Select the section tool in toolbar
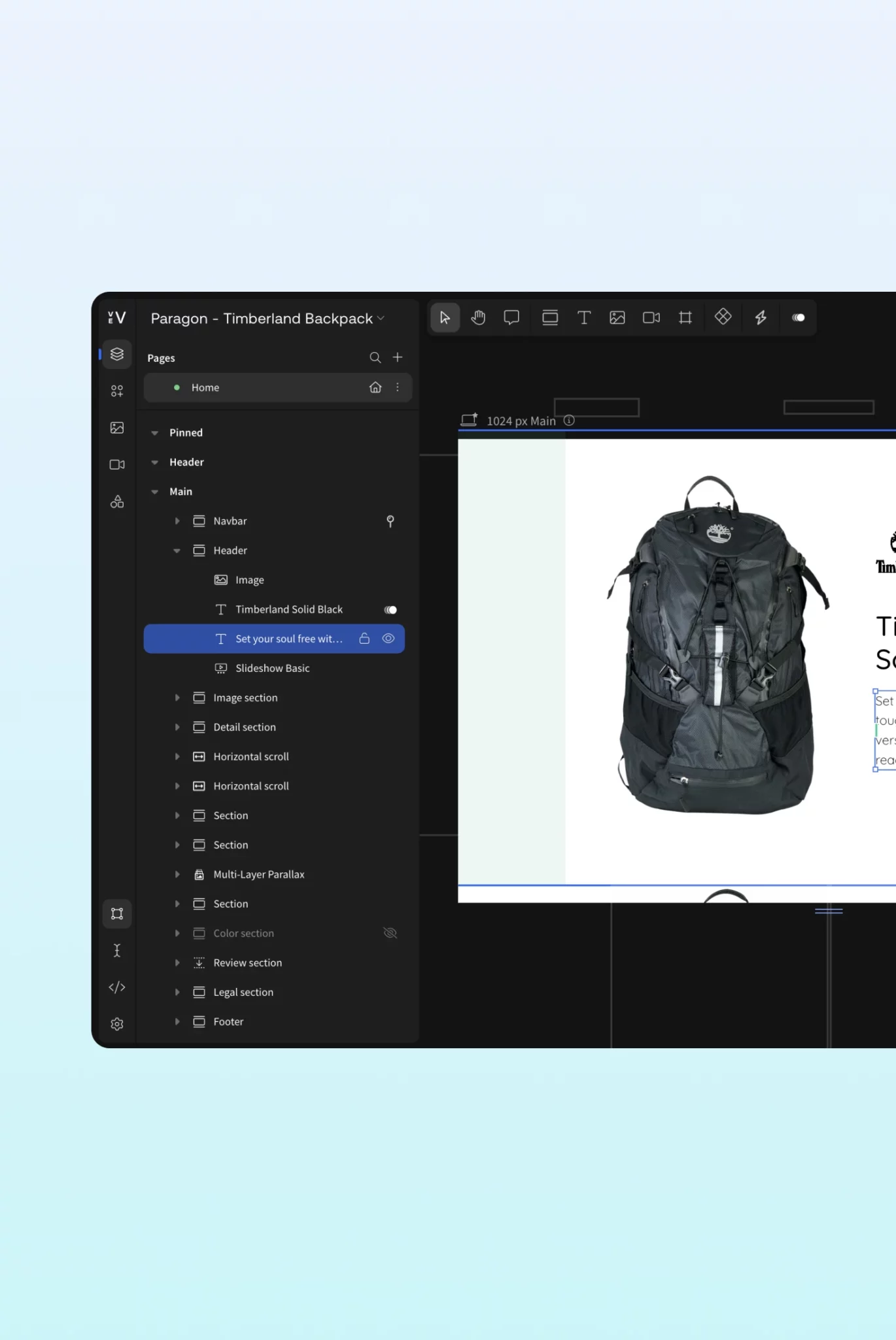Image resolution: width=896 pixels, height=1340 pixels. coord(550,318)
